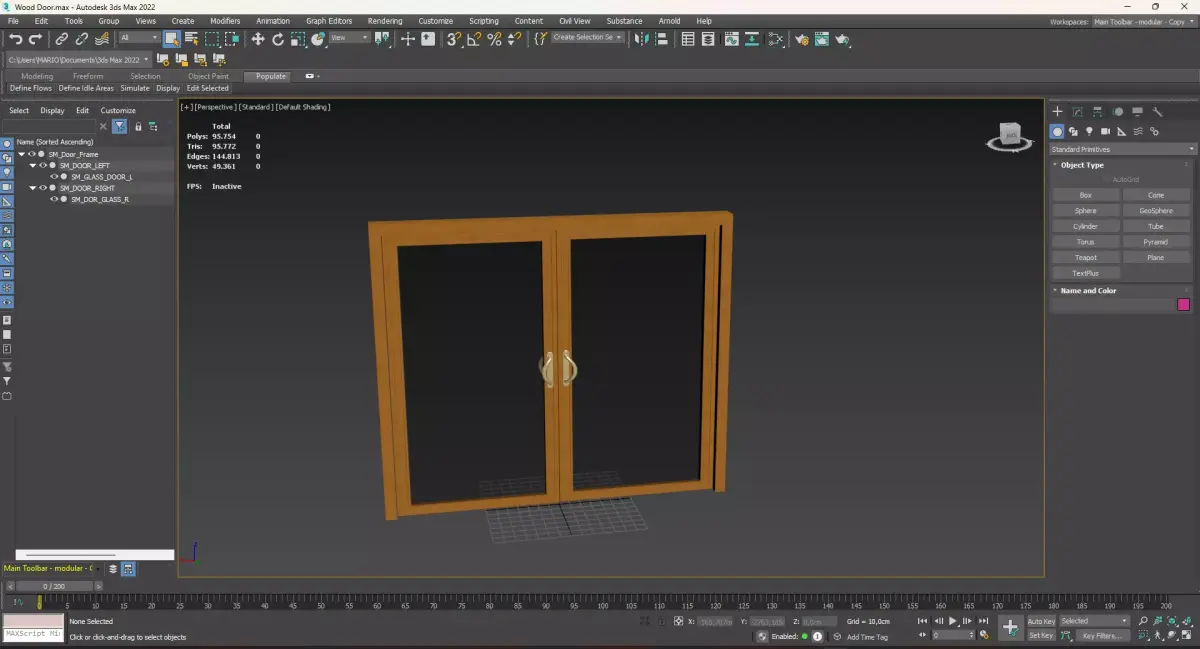
Task: Open the Curve Editor icon
Action: pyautogui.click(x=732, y=39)
